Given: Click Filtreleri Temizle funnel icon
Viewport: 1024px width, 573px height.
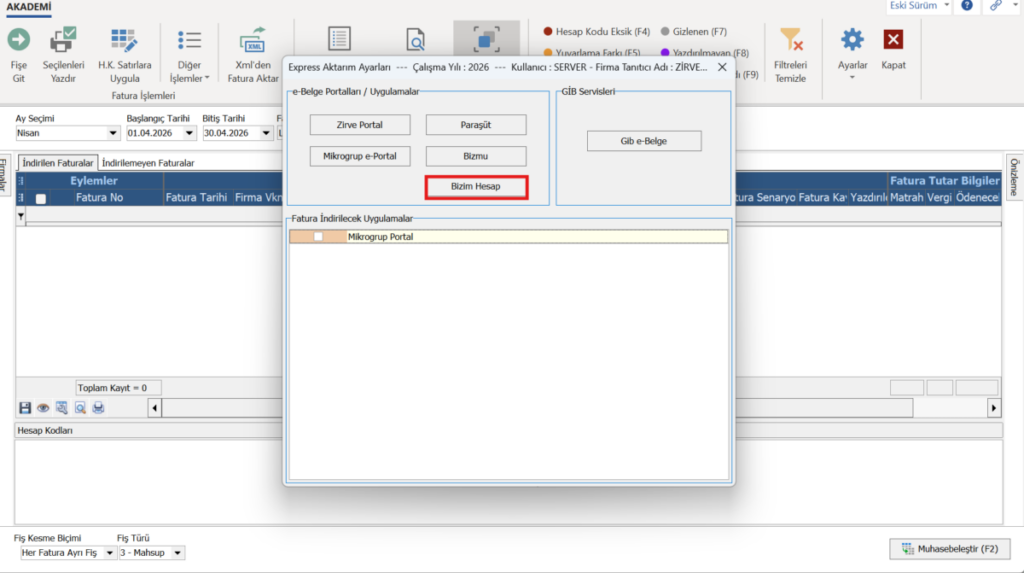Looking at the screenshot, I should 790,40.
